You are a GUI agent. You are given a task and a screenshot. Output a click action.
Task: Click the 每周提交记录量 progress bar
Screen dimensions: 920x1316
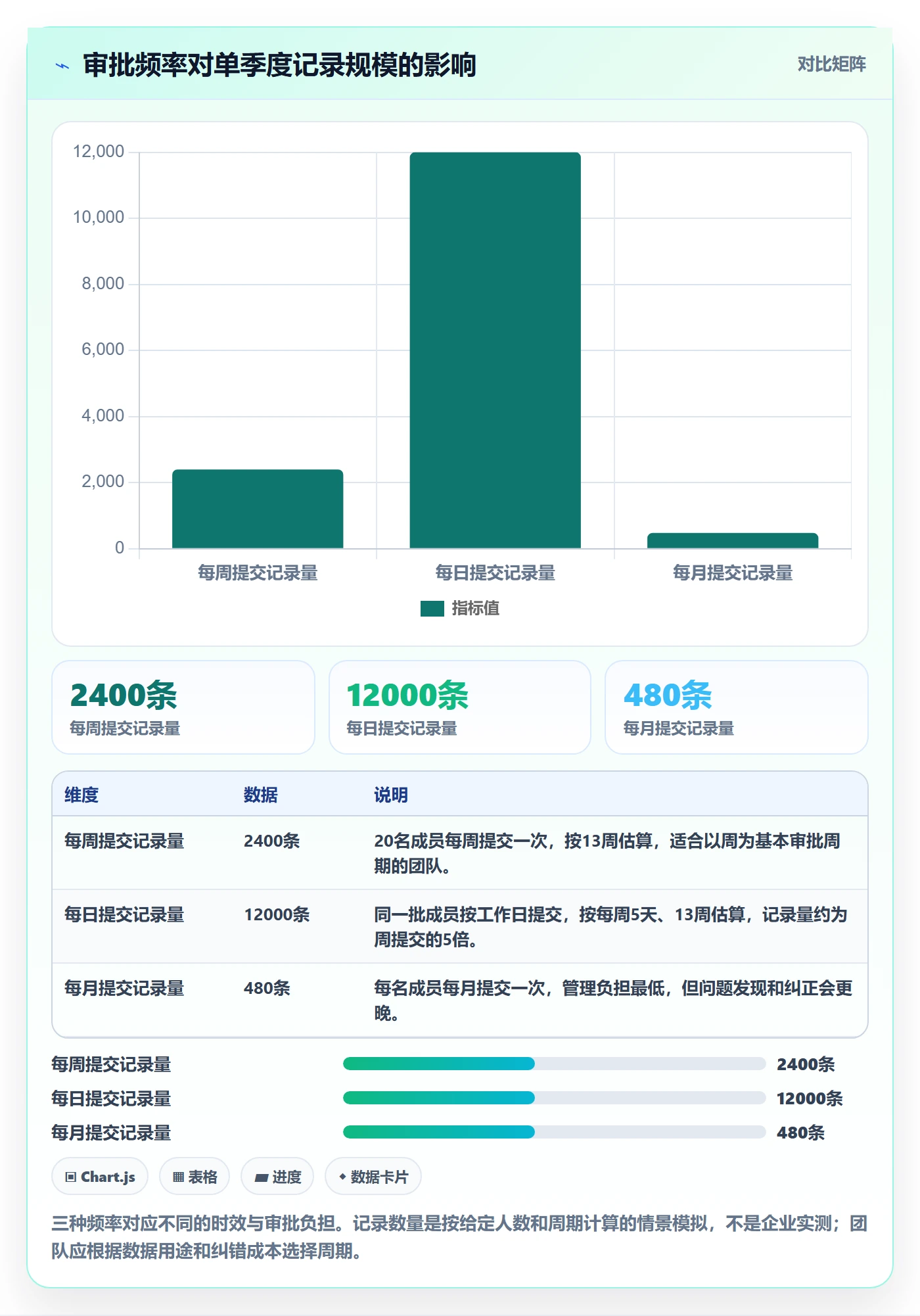555,1064
